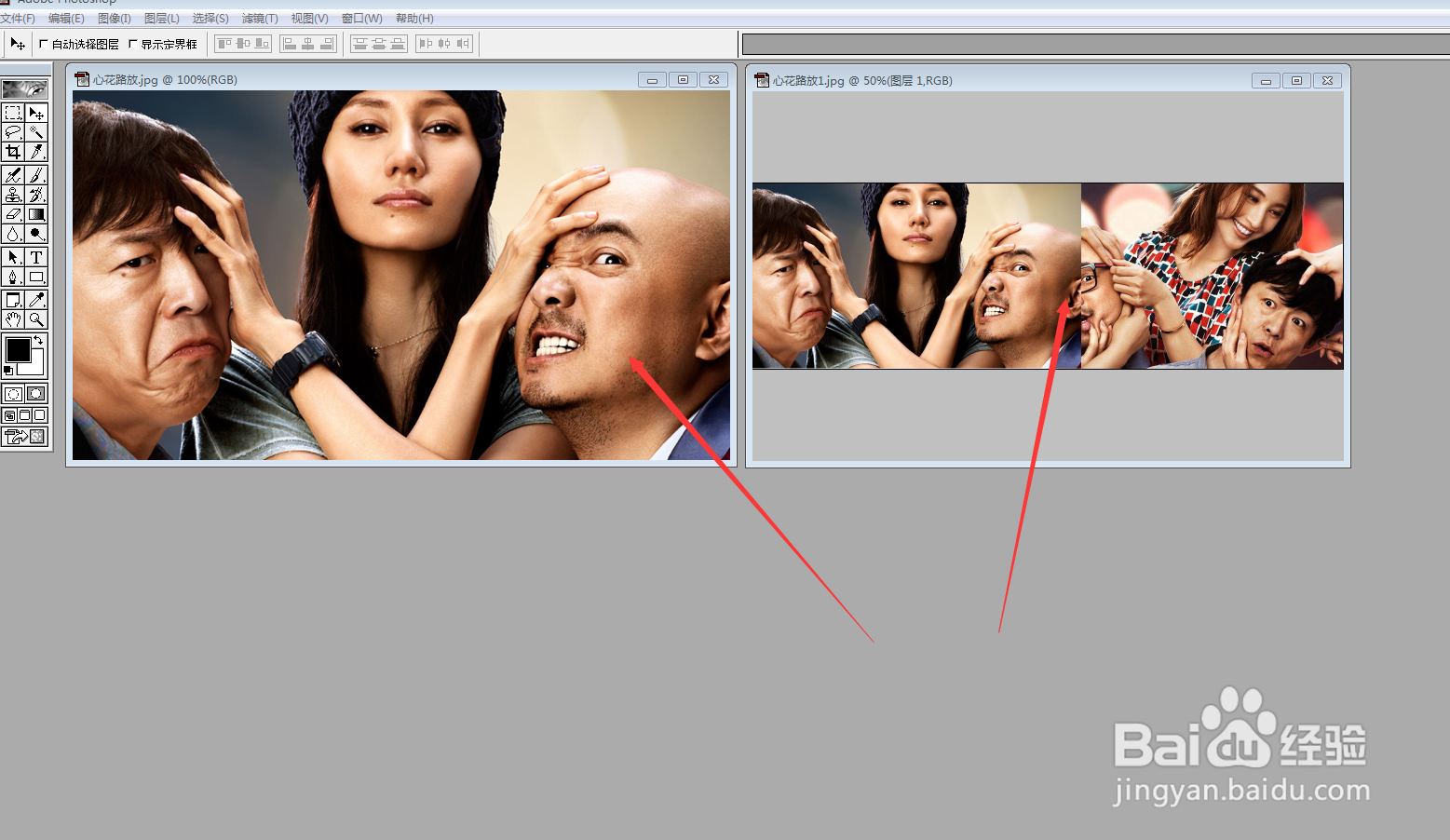Open the 图层(L) menu
The height and width of the screenshot is (840, 1450).
tap(162, 19)
